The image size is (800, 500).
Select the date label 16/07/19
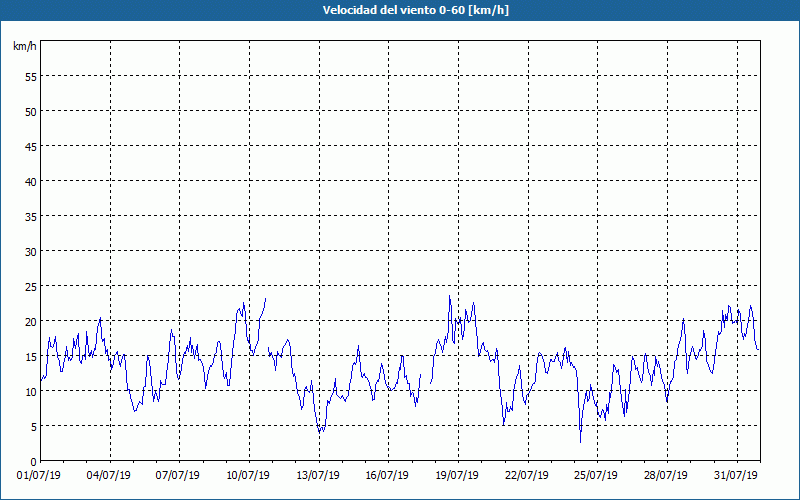click(387, 476)
